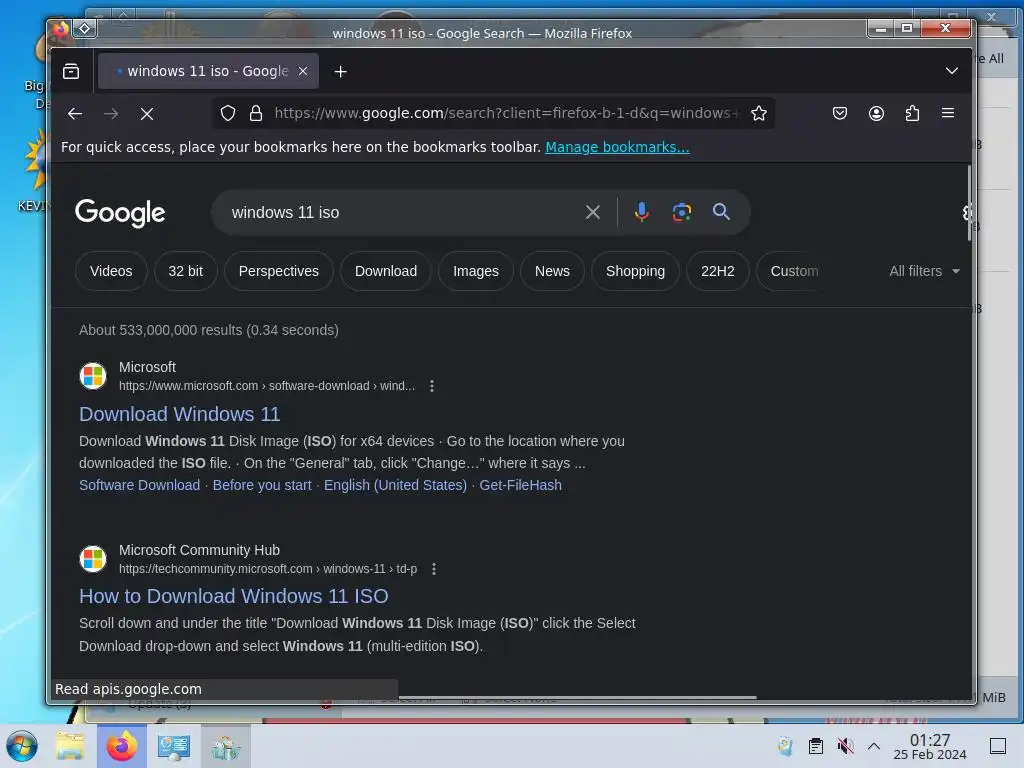The height and width of the screenshot is (768, 1024).
Task: View site security padlock info
Action: [x=256, y=114]
